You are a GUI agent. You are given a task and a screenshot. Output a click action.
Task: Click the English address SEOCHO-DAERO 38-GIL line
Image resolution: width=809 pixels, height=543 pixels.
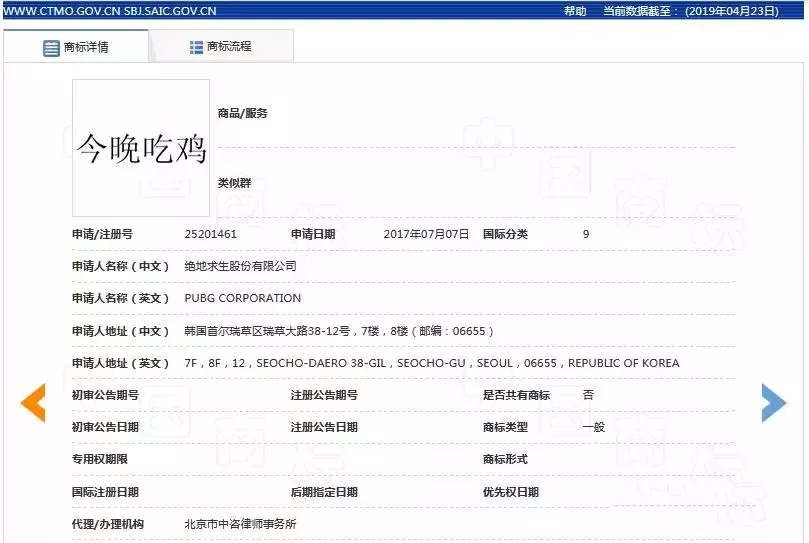pos(432,363)
